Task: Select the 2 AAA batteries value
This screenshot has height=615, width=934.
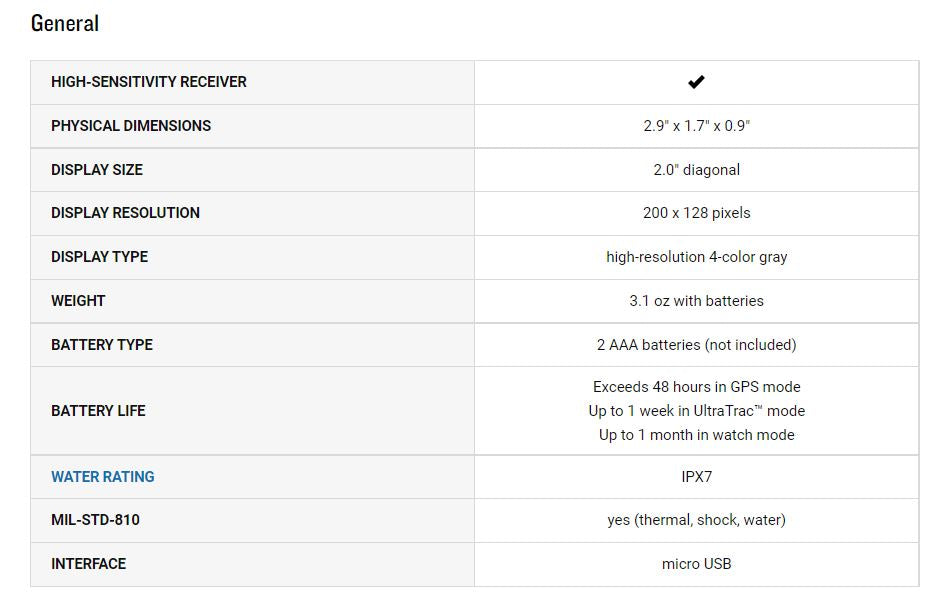Action: tap(696, 345)
